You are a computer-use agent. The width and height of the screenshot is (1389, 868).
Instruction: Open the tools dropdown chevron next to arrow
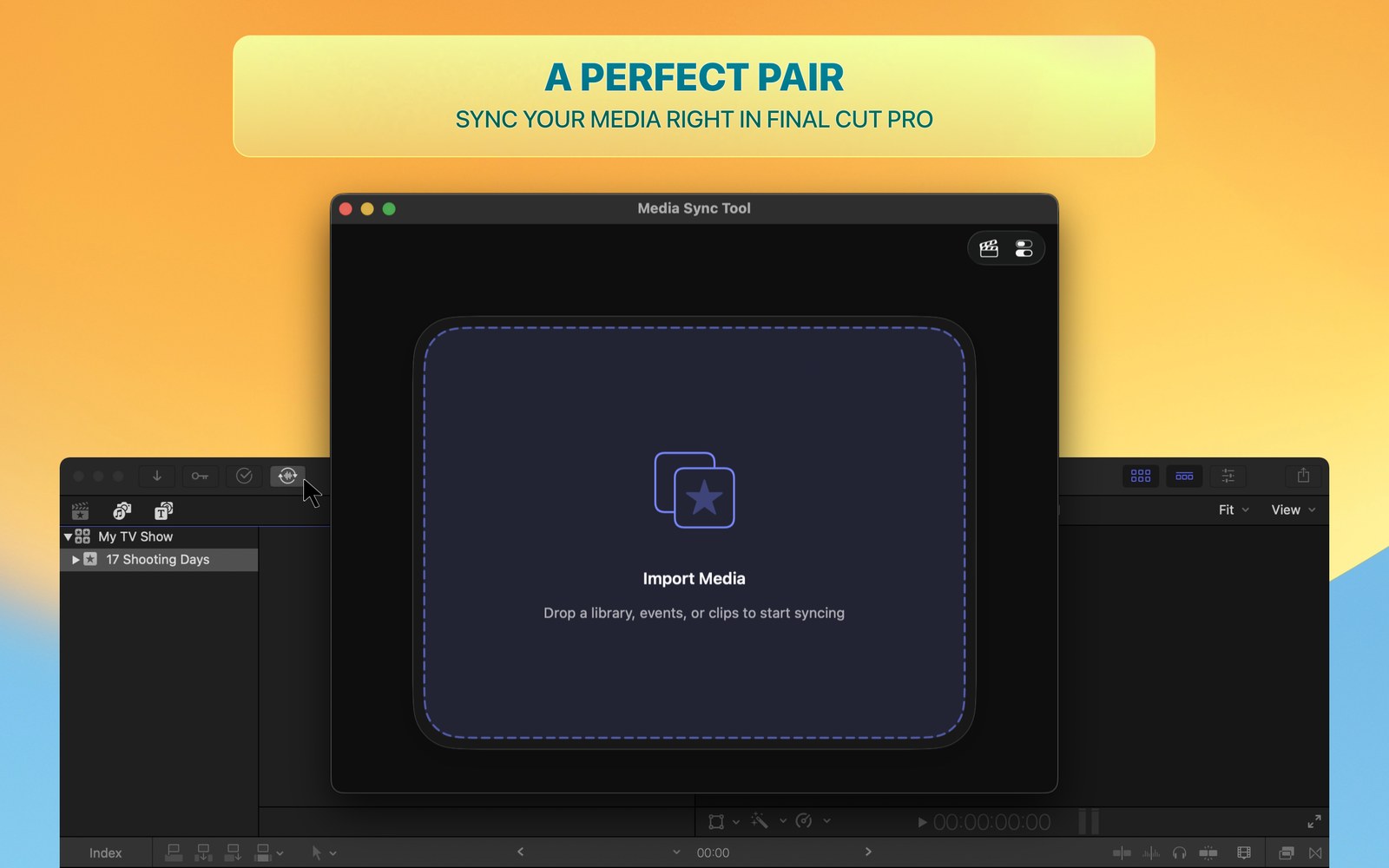[333, 854]
